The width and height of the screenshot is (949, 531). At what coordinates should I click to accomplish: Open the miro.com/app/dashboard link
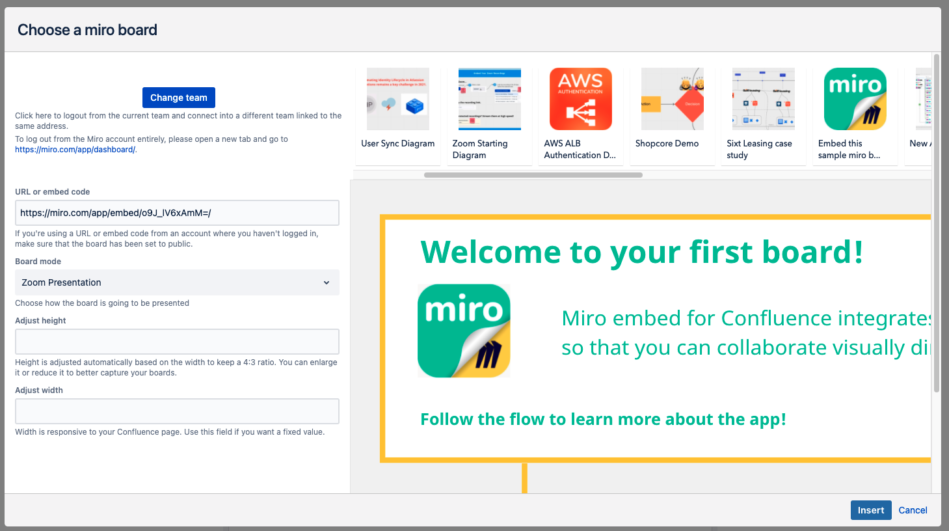[x=75, y=150]
